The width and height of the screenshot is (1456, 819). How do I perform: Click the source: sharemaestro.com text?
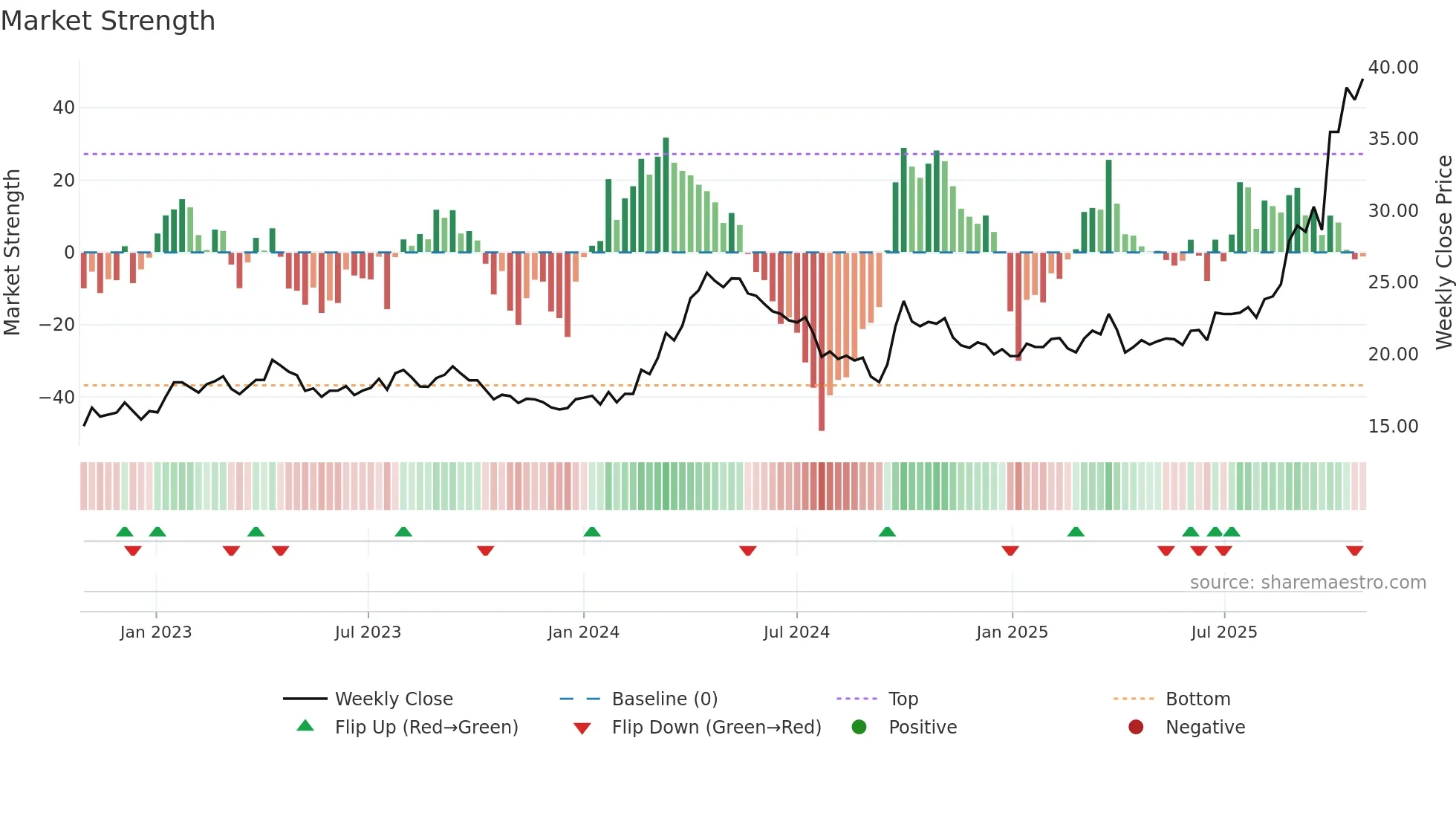(1308, 582)
